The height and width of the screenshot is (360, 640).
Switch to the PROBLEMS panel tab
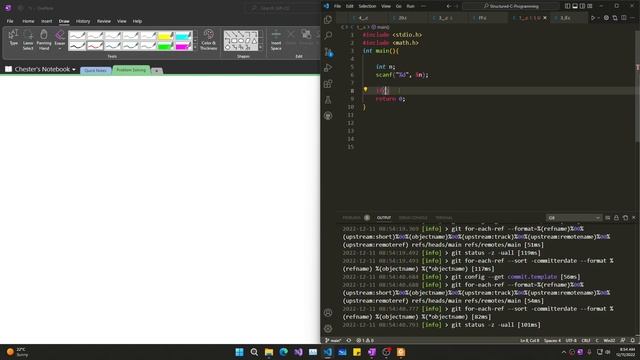pos(351,218)
